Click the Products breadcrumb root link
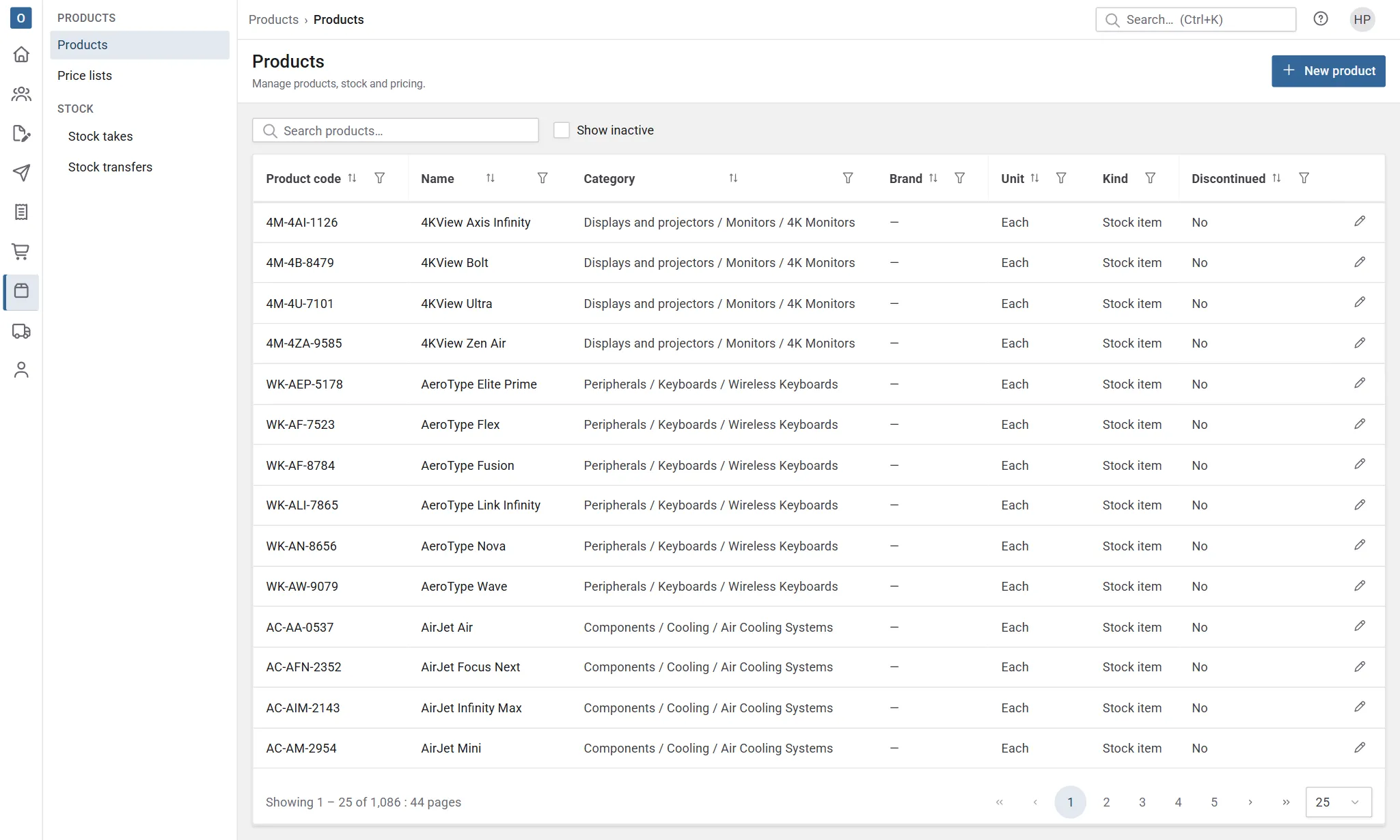The image size is (1400, 840). click(273, 20)
